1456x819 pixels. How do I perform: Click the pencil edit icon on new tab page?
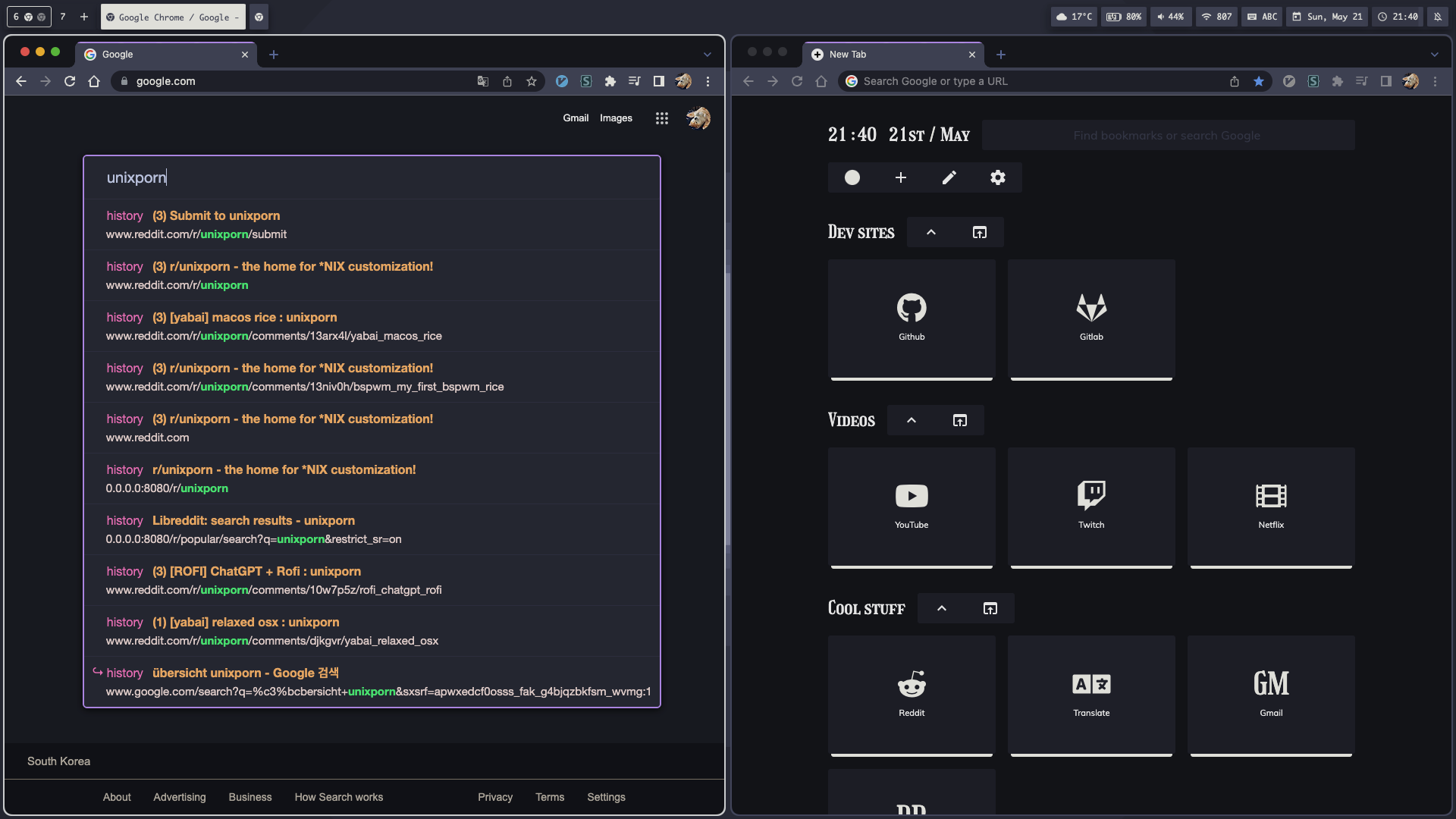[949, 177]
